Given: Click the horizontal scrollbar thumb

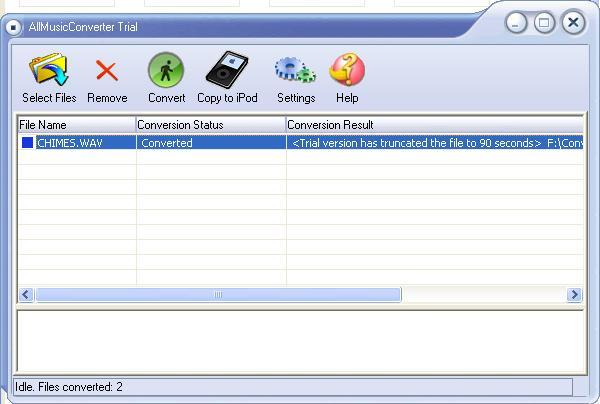Looking at the screenshot, I should 218,295.
